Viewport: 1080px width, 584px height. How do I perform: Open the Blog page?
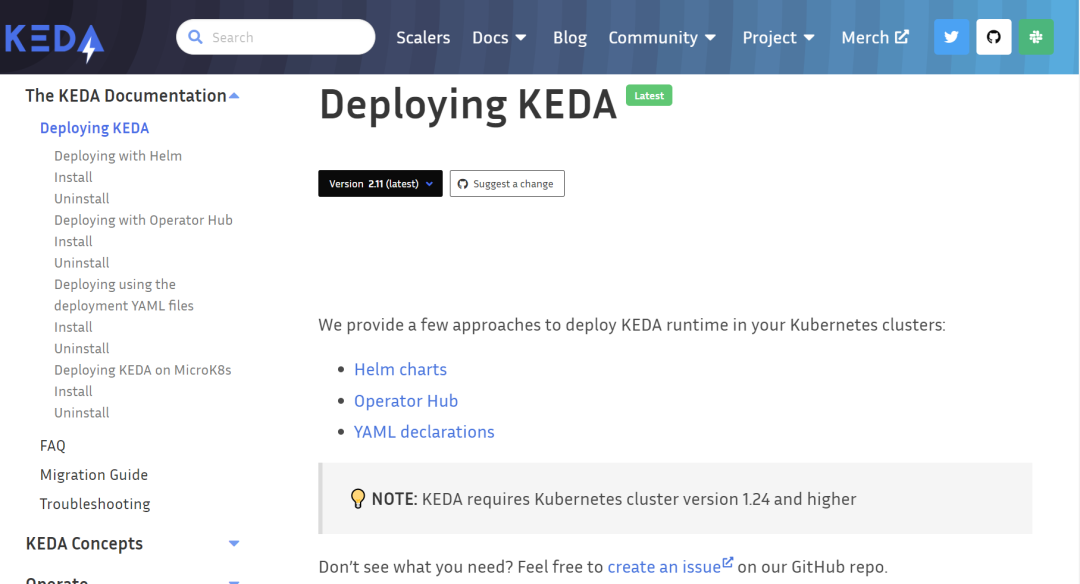[x=570, y=37]
